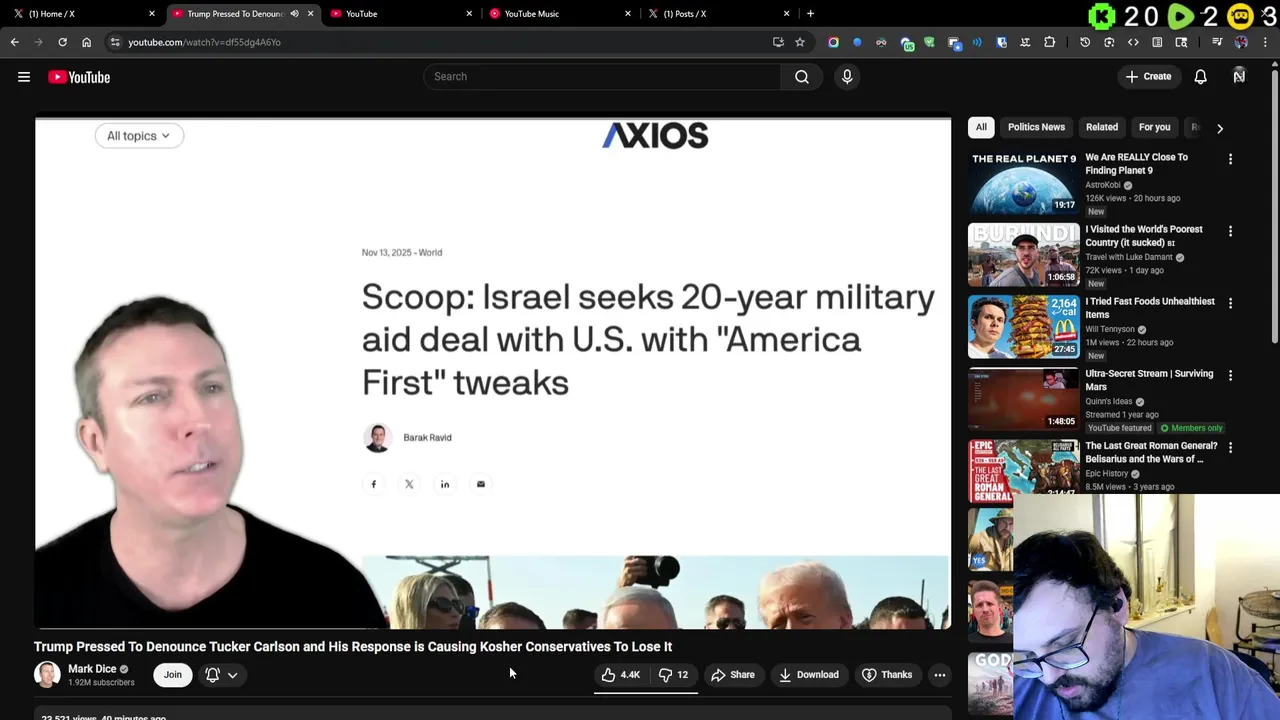Open the YouTube hamburger guide menu
The image size is (1280, 720).
(24, 77)
